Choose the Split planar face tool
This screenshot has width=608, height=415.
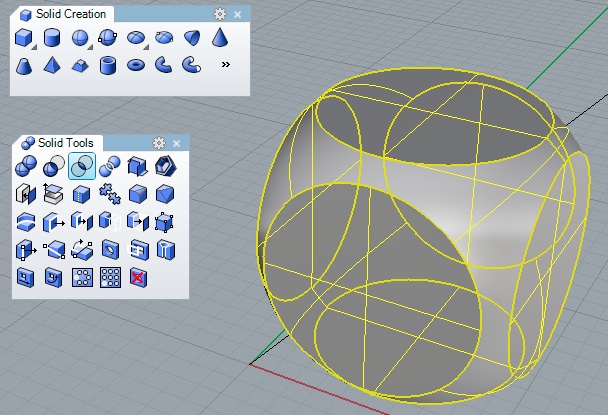tap(54, 250)
